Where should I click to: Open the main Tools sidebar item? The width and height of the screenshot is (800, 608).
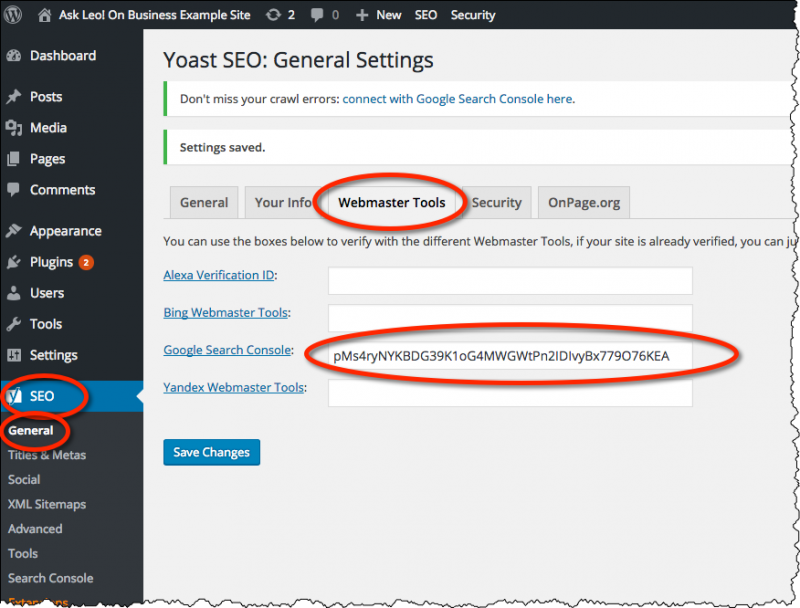(46, 324)
